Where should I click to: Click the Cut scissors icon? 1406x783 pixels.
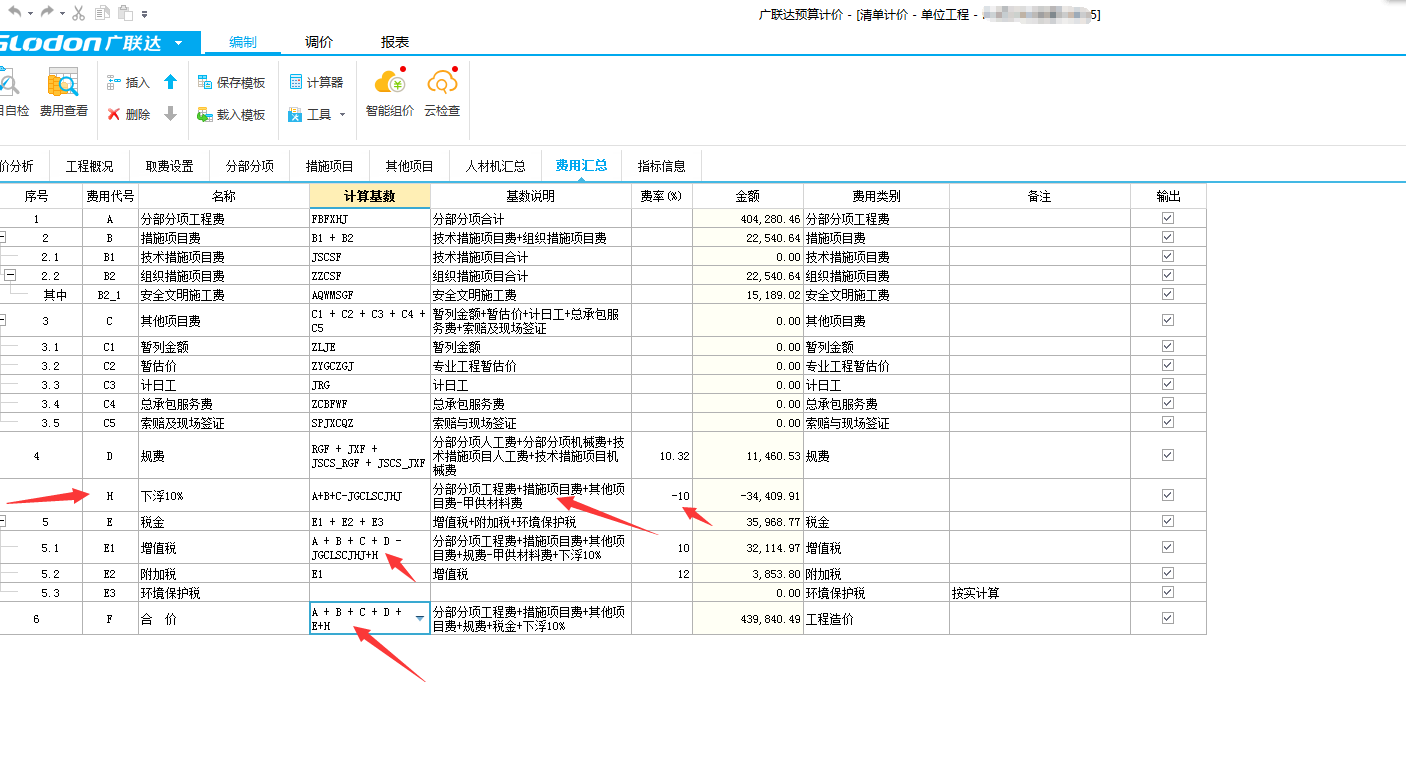[x=79, y=13]
